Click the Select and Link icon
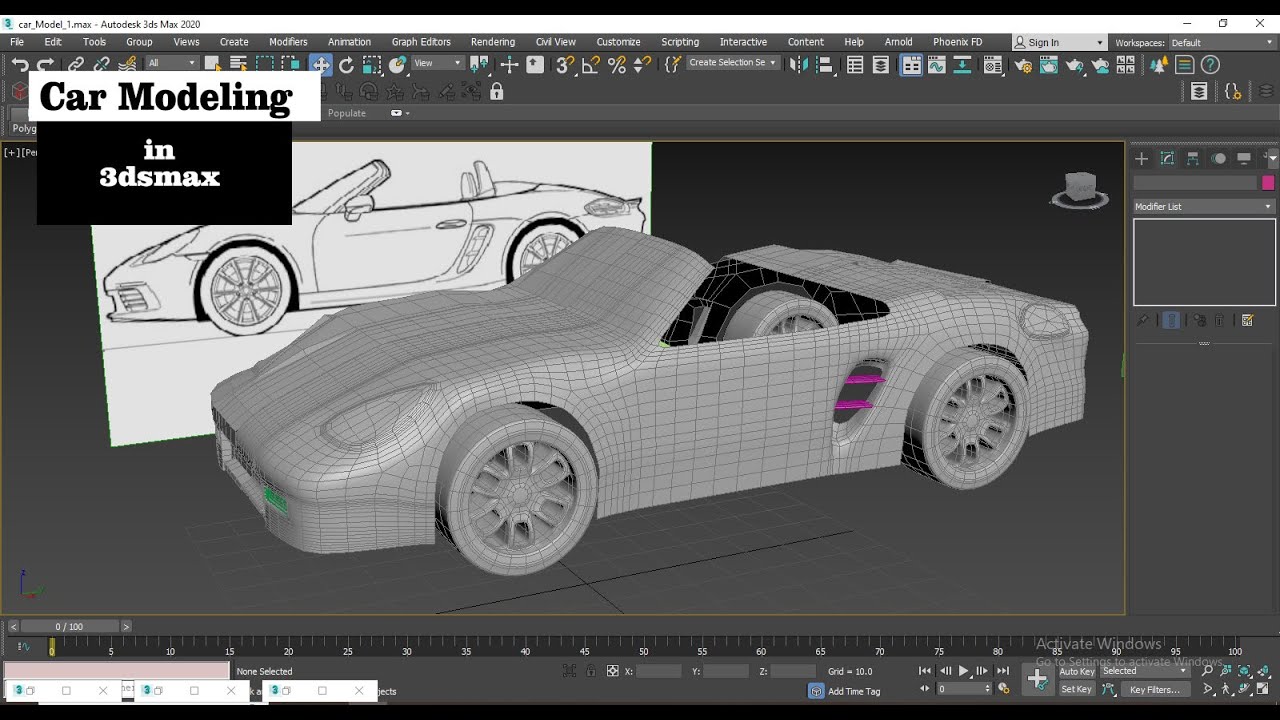 pos(76,65)
